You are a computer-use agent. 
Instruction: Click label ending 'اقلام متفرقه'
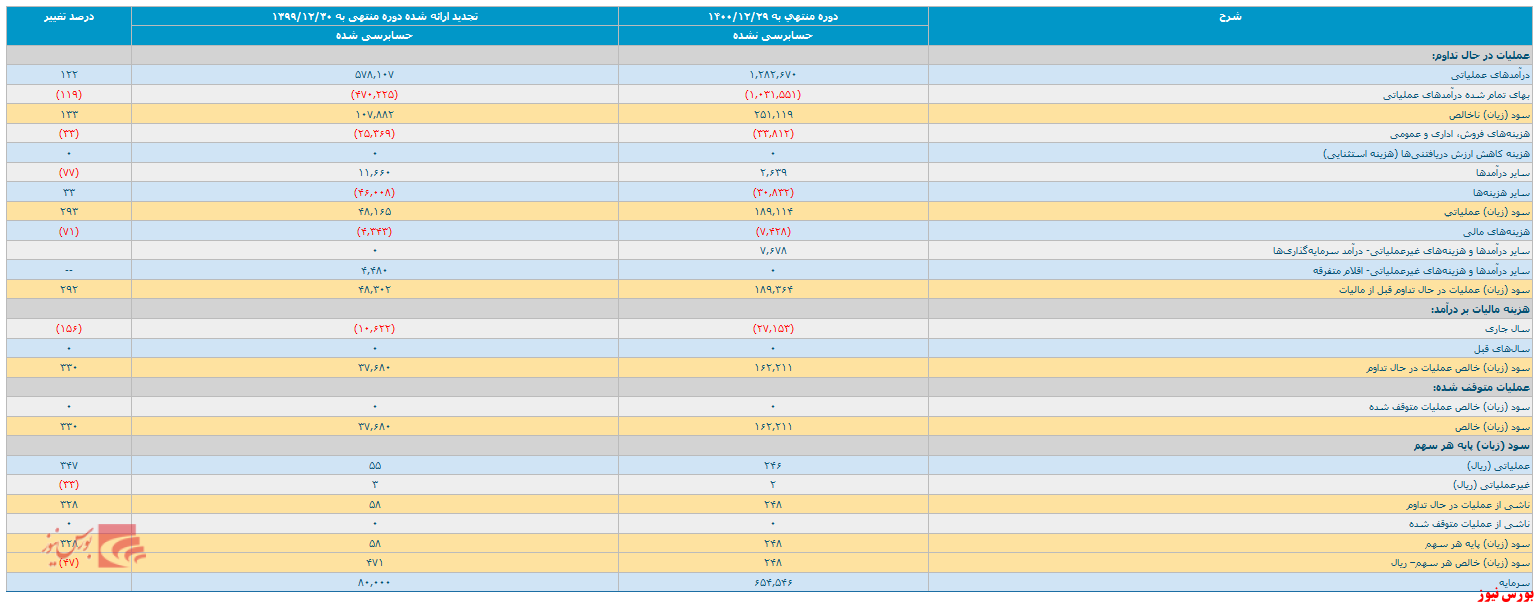(x=1420, y=270)
